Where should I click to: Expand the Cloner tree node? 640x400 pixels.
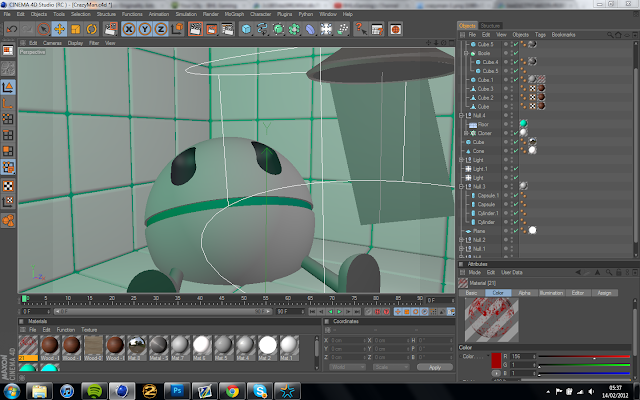tap(466, 133)
